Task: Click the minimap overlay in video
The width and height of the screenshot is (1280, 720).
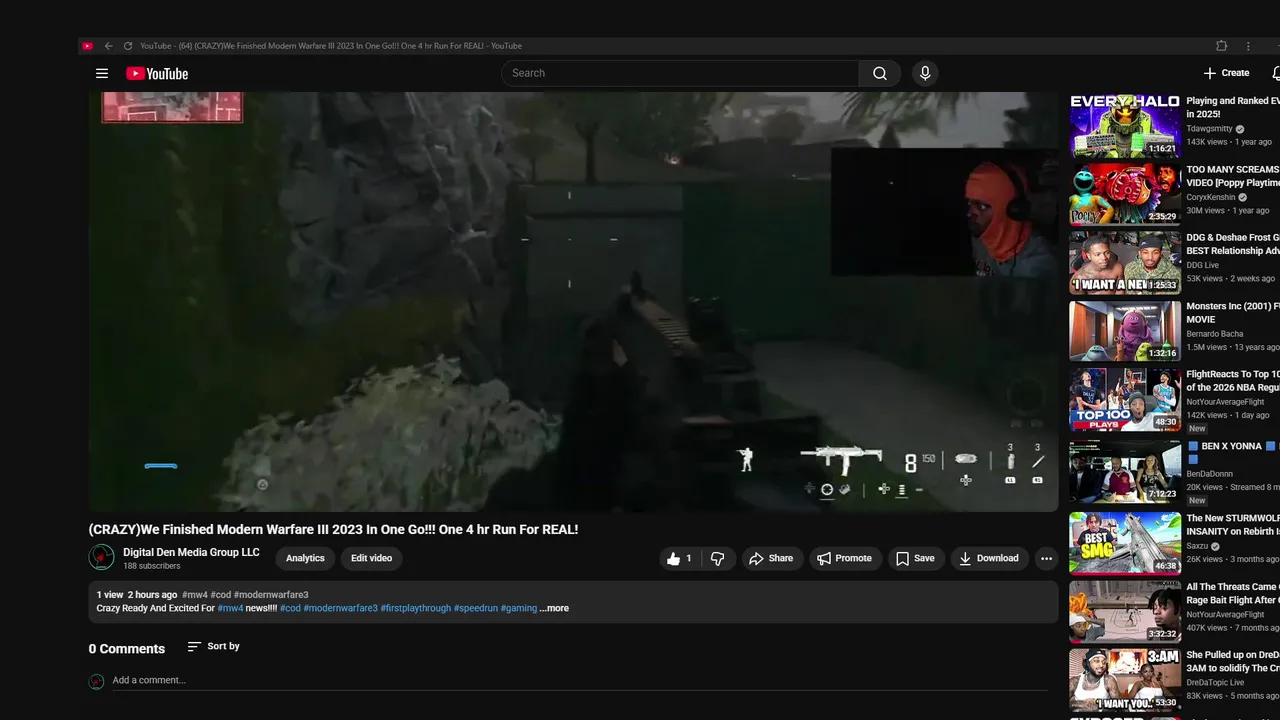Action: (172, 107)
